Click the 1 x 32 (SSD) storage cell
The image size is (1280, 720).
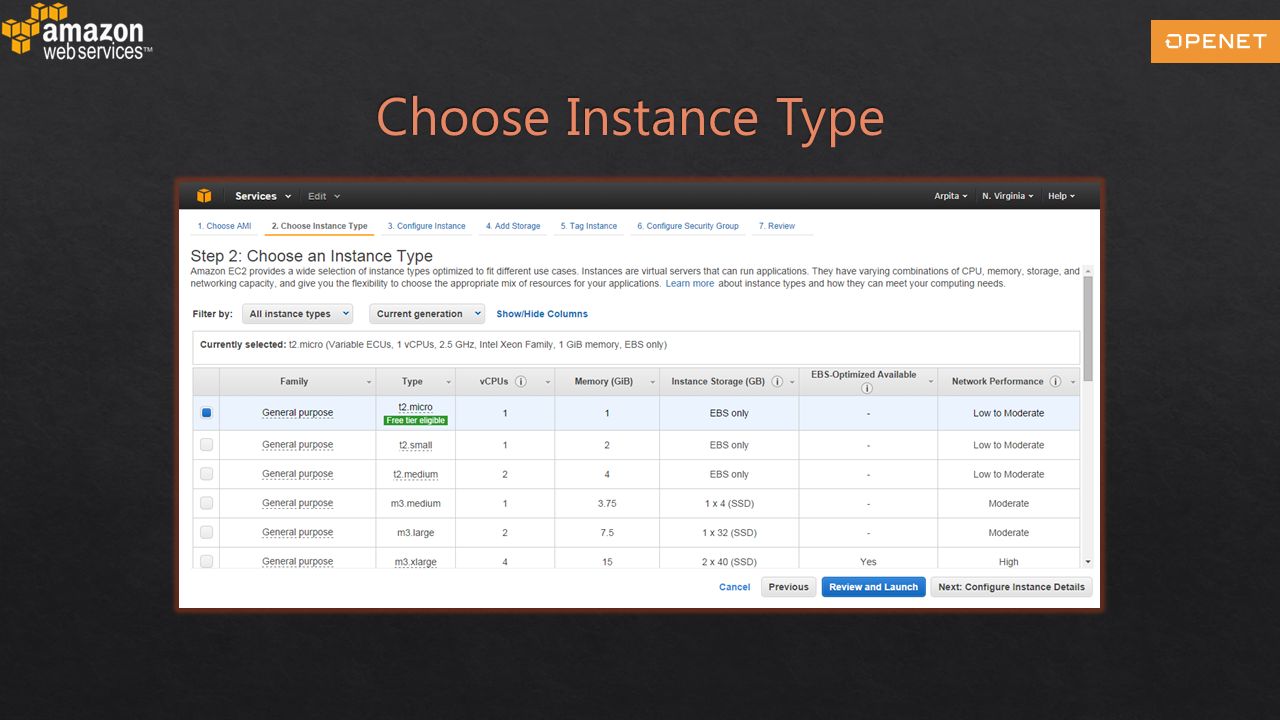(x=729, y=532)
